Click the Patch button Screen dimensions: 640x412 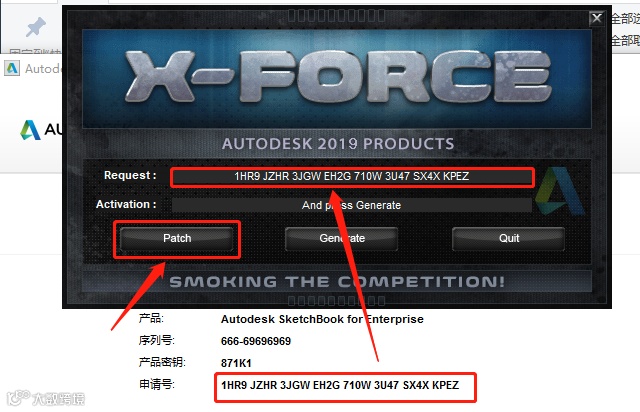(177, 238)
